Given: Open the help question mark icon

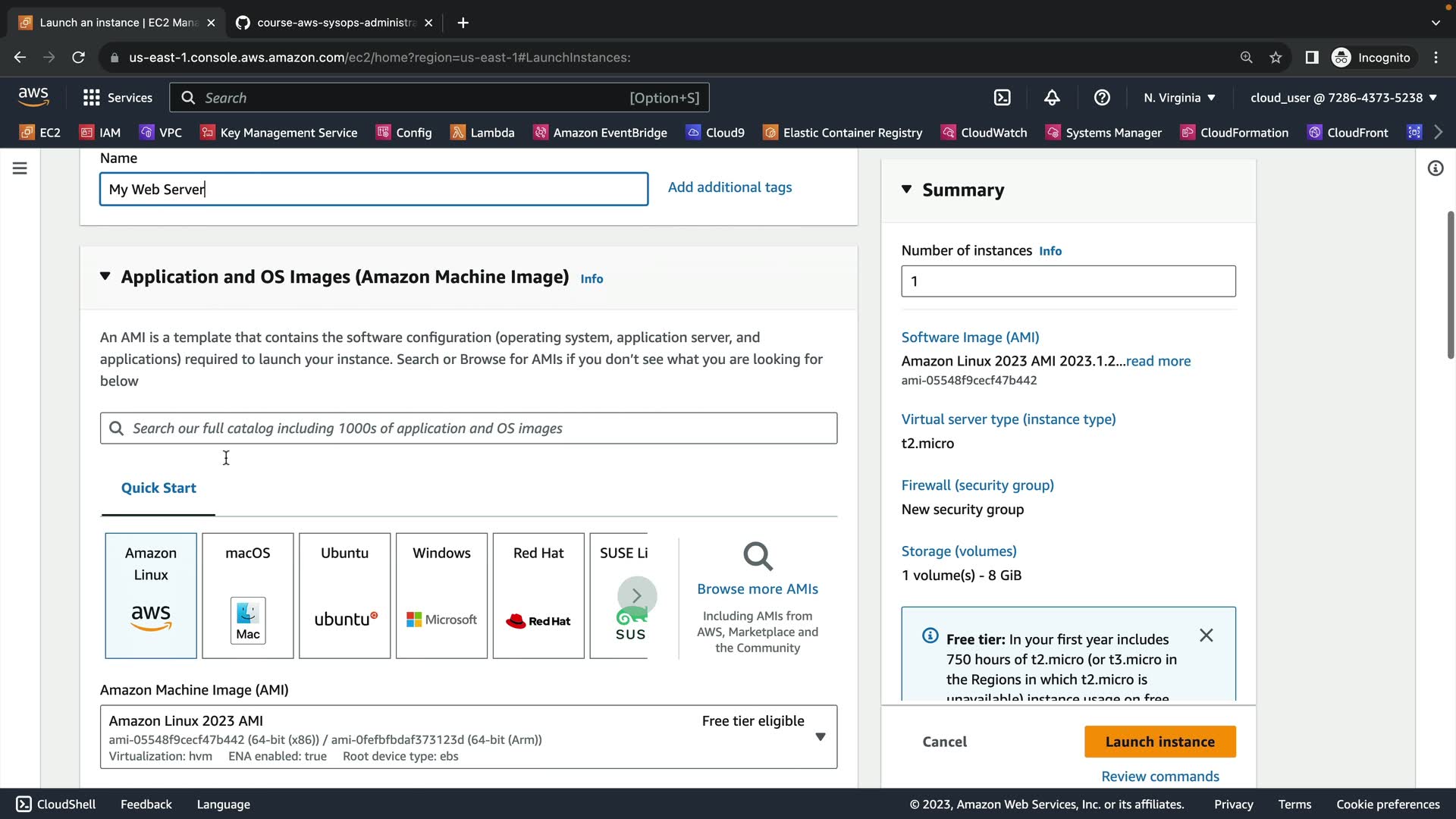Looking at the screenshot, I should [x=1102, y=98].
